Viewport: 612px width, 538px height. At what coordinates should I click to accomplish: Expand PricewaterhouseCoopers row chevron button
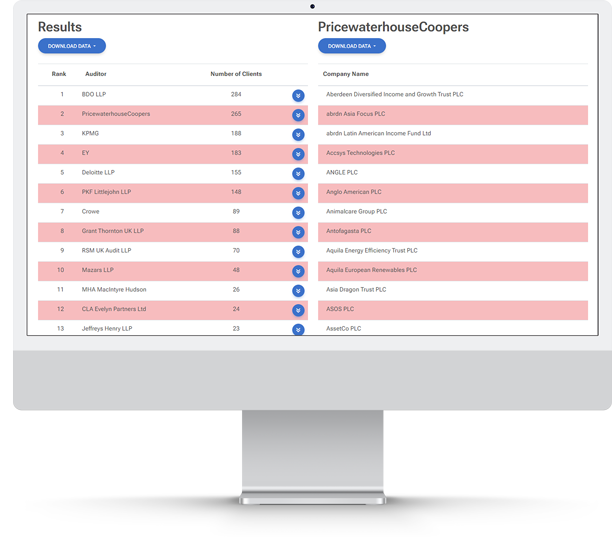coord(298,115)
